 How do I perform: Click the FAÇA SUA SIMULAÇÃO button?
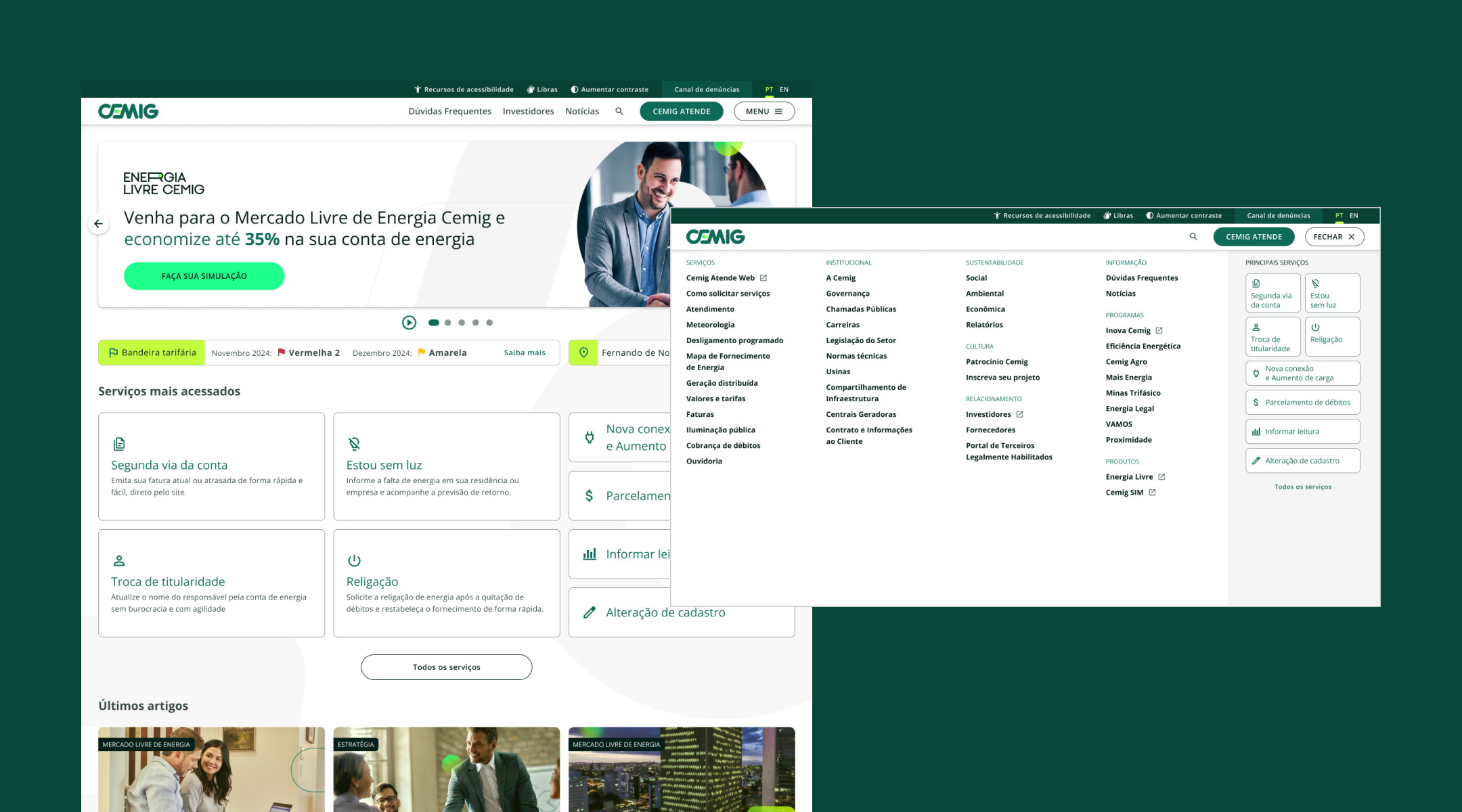[204, 276]
